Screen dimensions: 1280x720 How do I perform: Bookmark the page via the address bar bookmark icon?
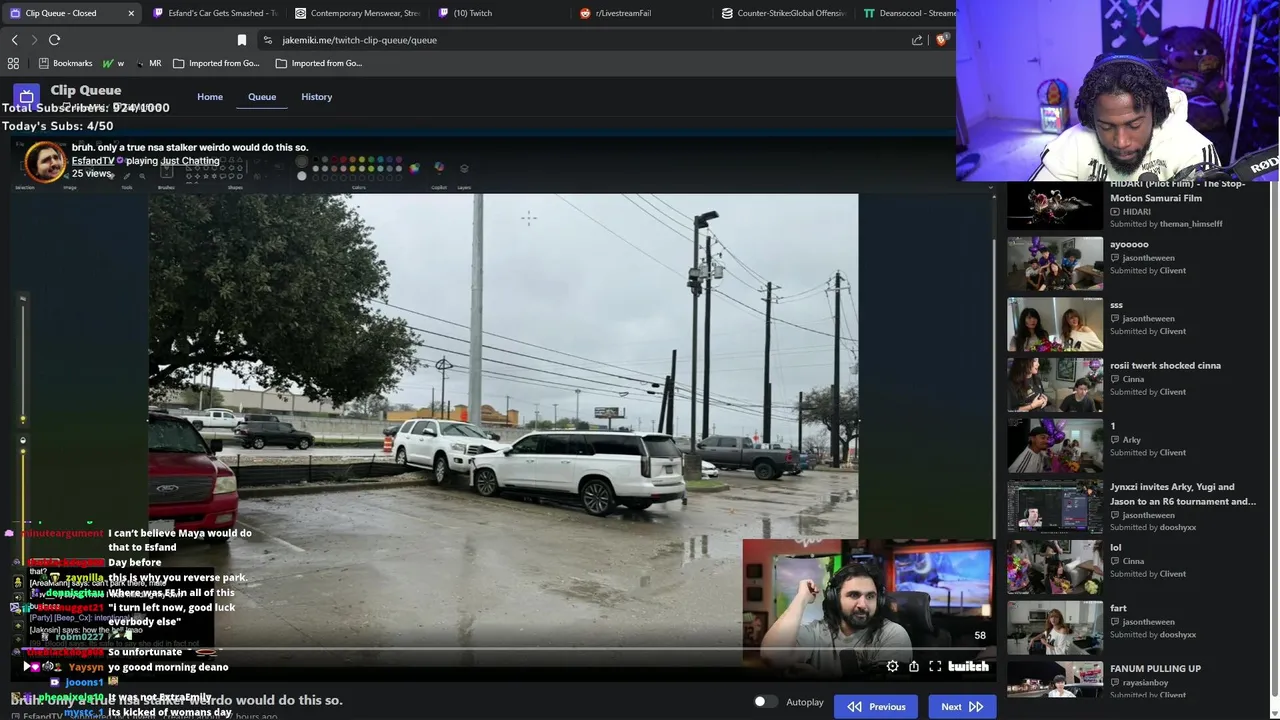coord(241,40)
